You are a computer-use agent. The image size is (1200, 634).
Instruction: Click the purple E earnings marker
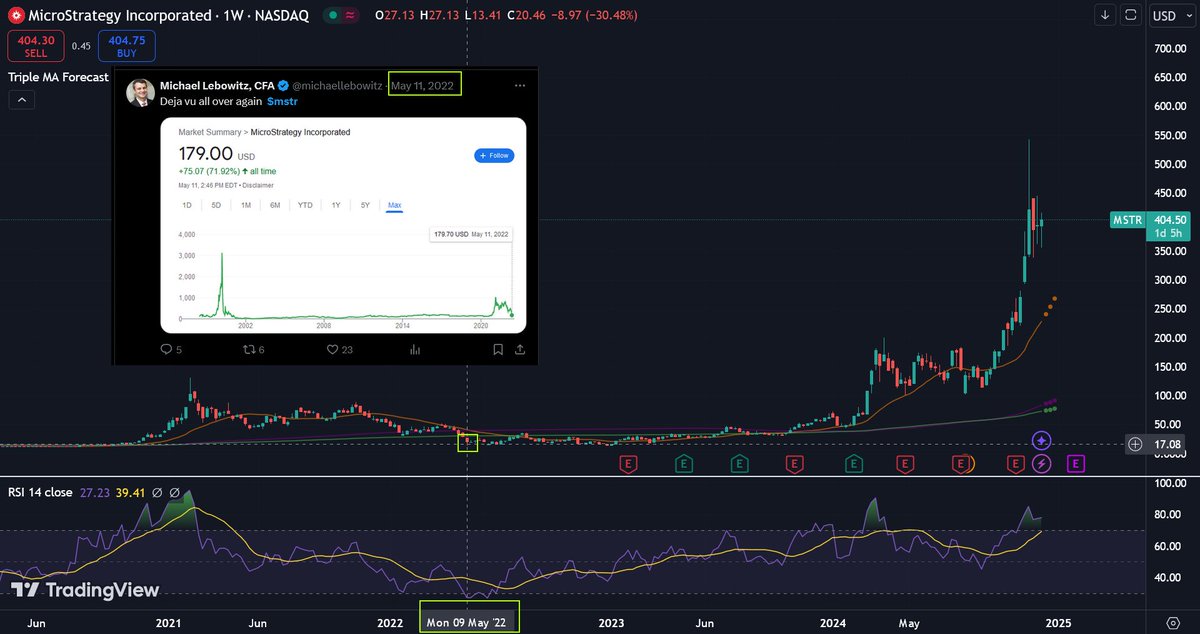1076,463
